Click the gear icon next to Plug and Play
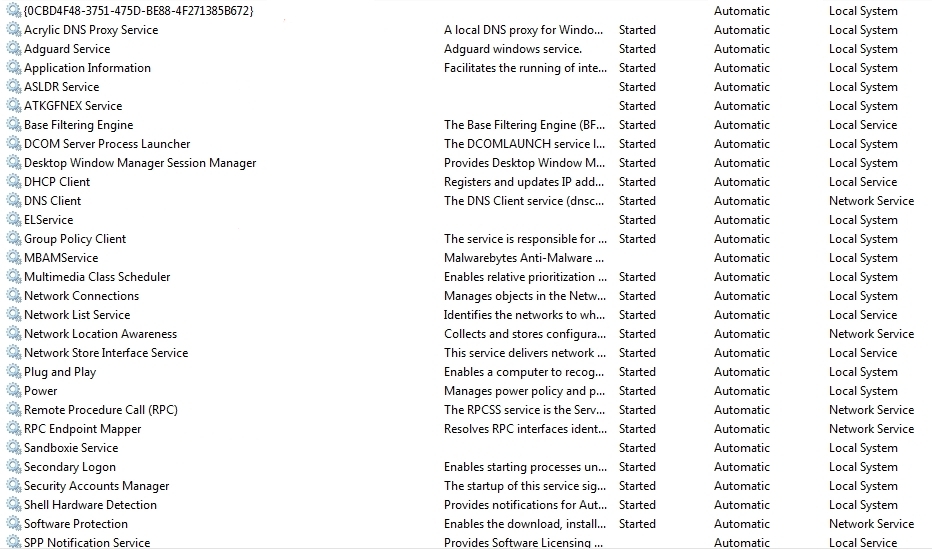The width and height of the screenshot is (932, 550). pos(14,372)
